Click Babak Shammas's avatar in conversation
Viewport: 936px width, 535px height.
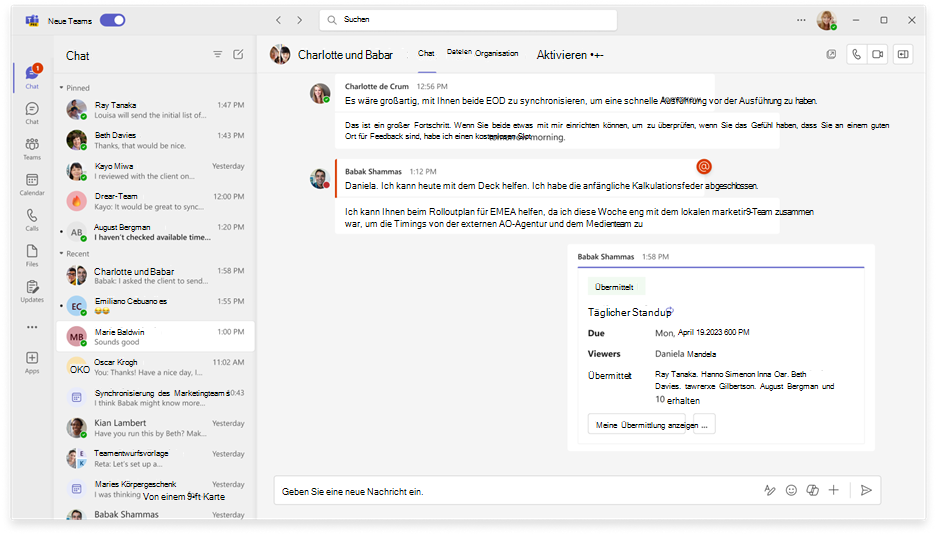tap(320, 179)
